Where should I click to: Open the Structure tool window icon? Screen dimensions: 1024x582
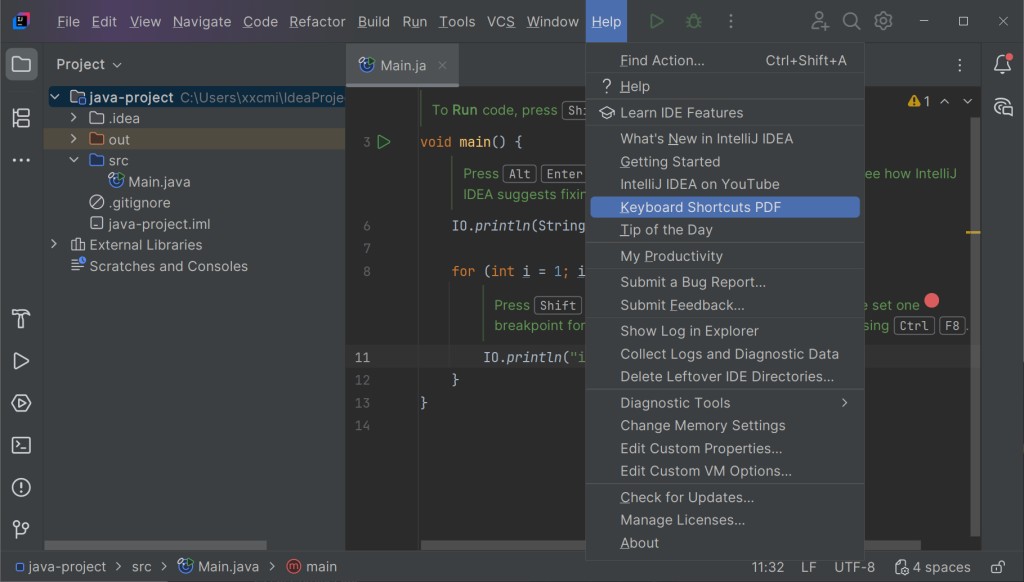click(x=21, y=118)
